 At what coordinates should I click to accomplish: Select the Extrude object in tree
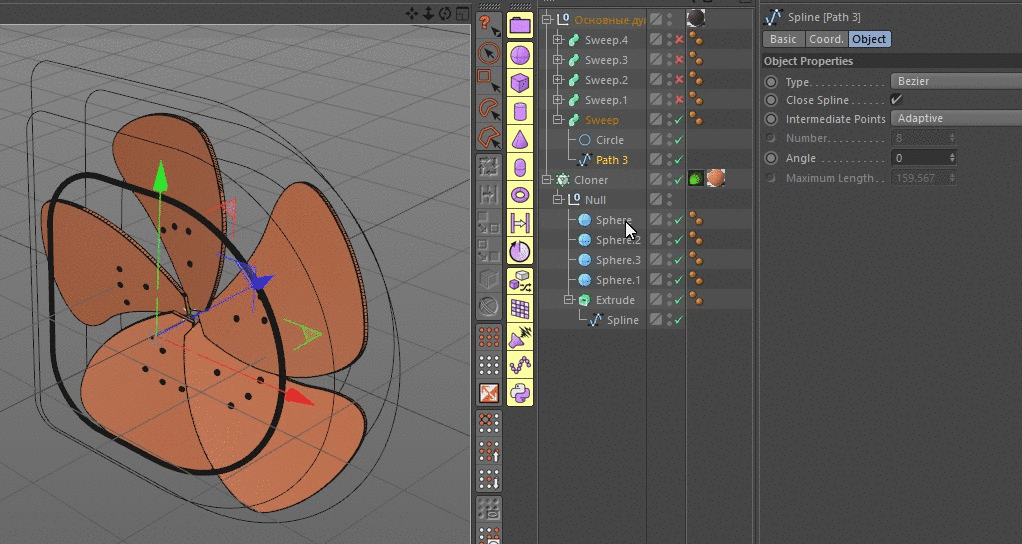coord(614,300)
